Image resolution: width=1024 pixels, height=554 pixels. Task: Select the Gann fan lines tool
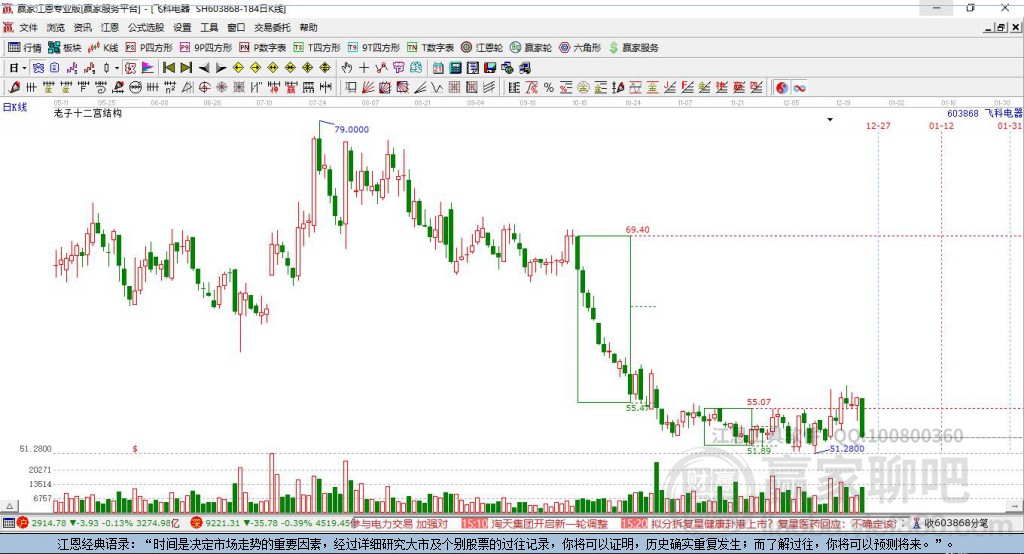click(368, 88)
